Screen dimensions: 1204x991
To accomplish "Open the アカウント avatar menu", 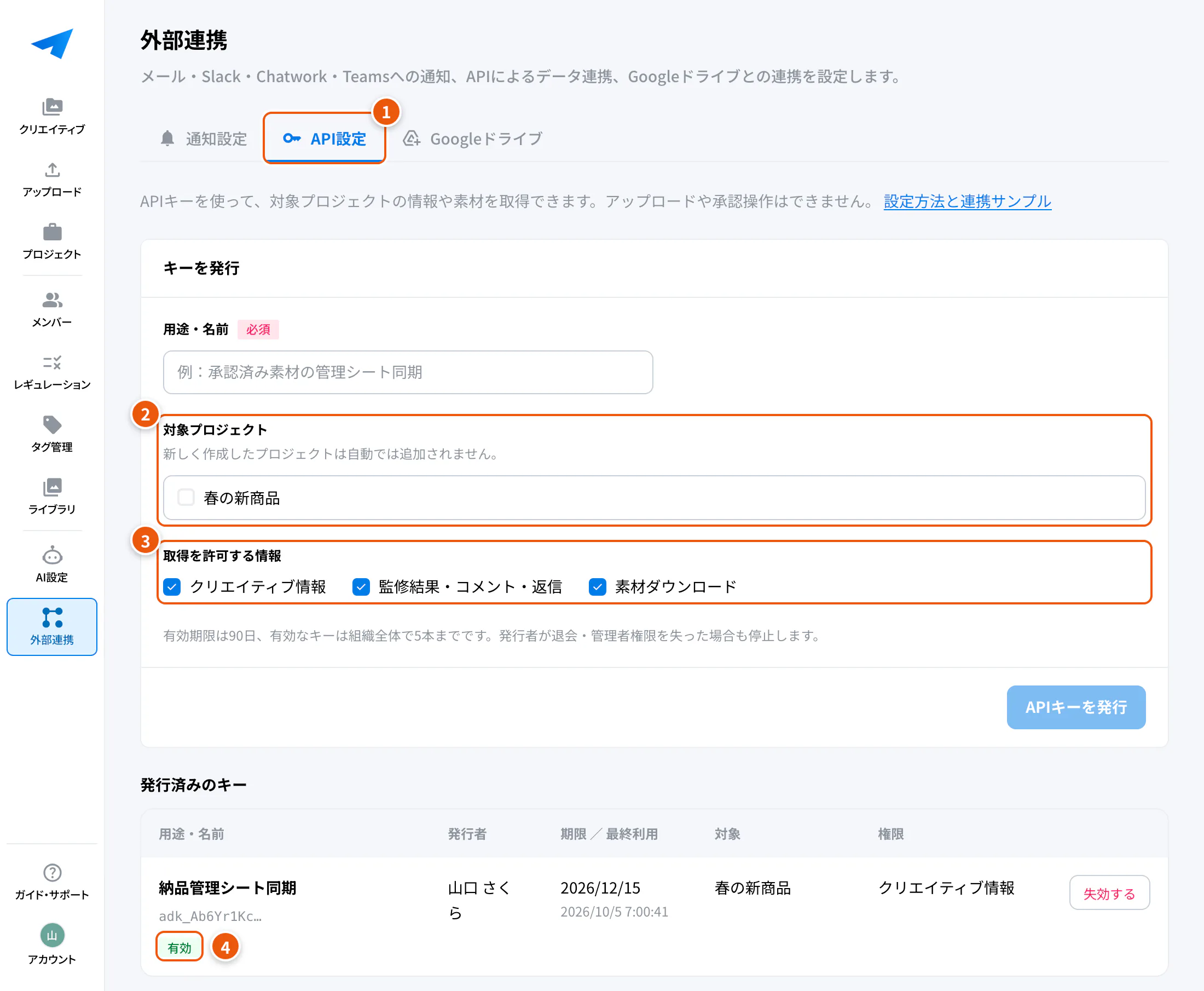I will [x=52, y=945].
